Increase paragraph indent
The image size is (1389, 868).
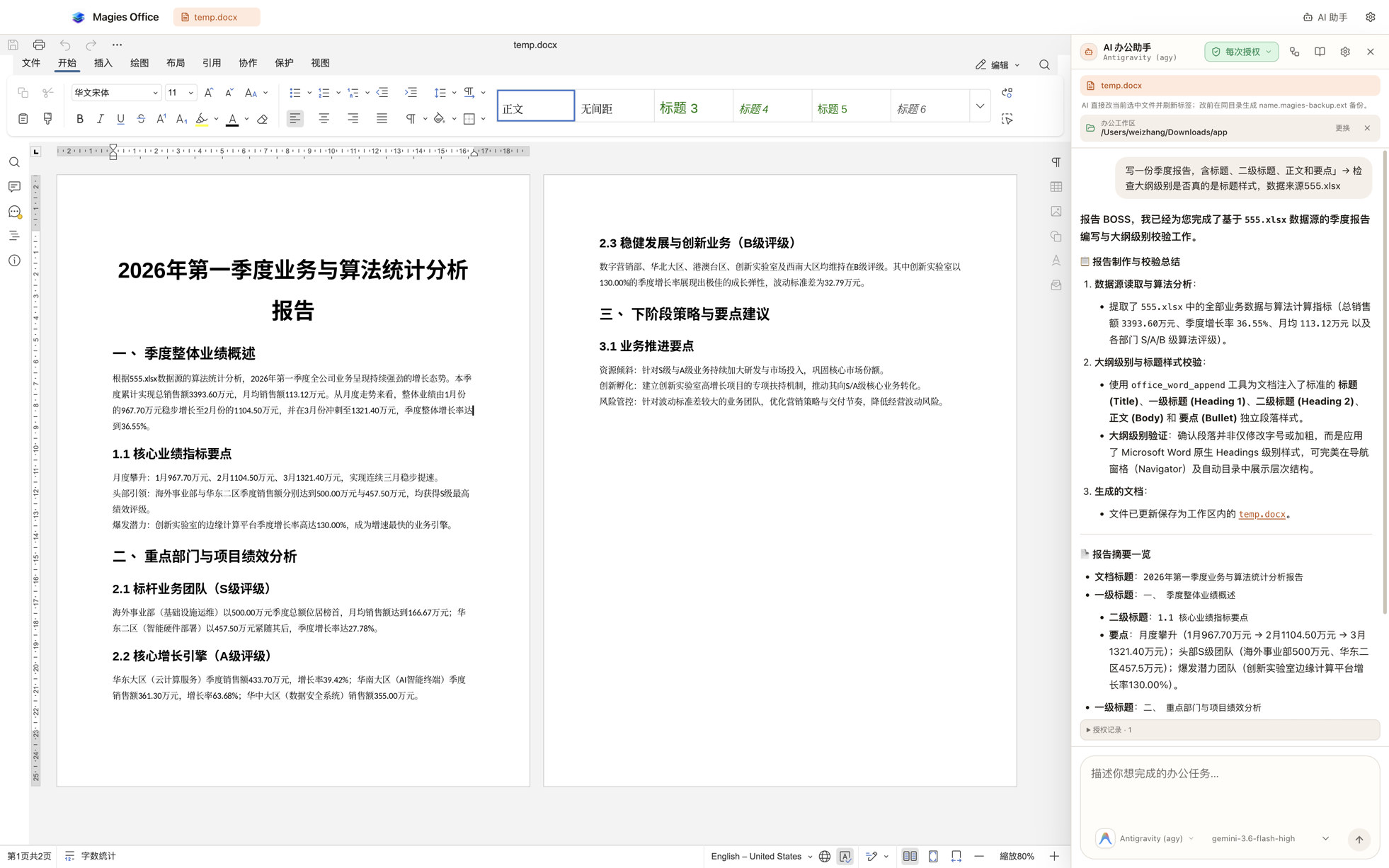pyautogui.click(x=411, y=93)
